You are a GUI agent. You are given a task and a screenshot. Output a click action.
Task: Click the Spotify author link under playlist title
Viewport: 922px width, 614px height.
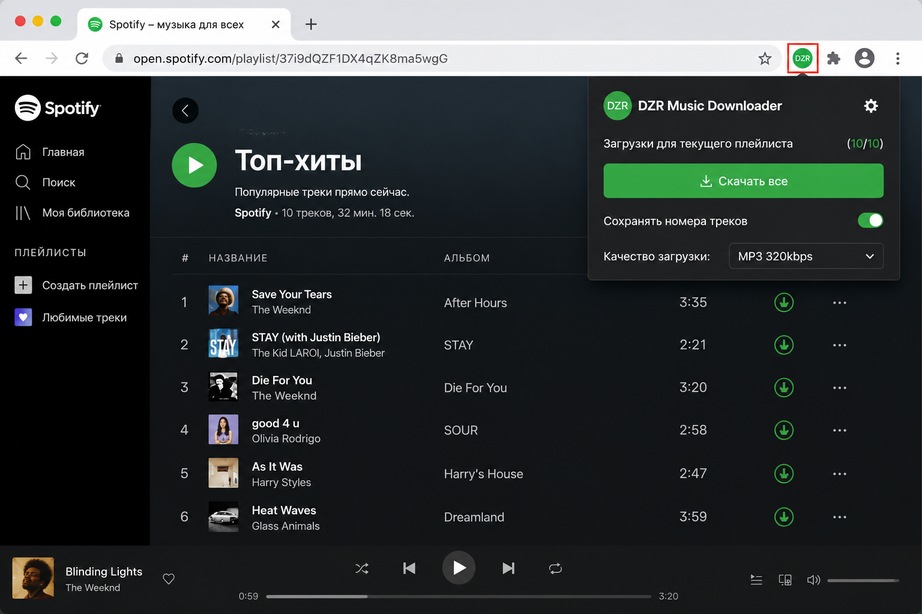pos(253,213)
